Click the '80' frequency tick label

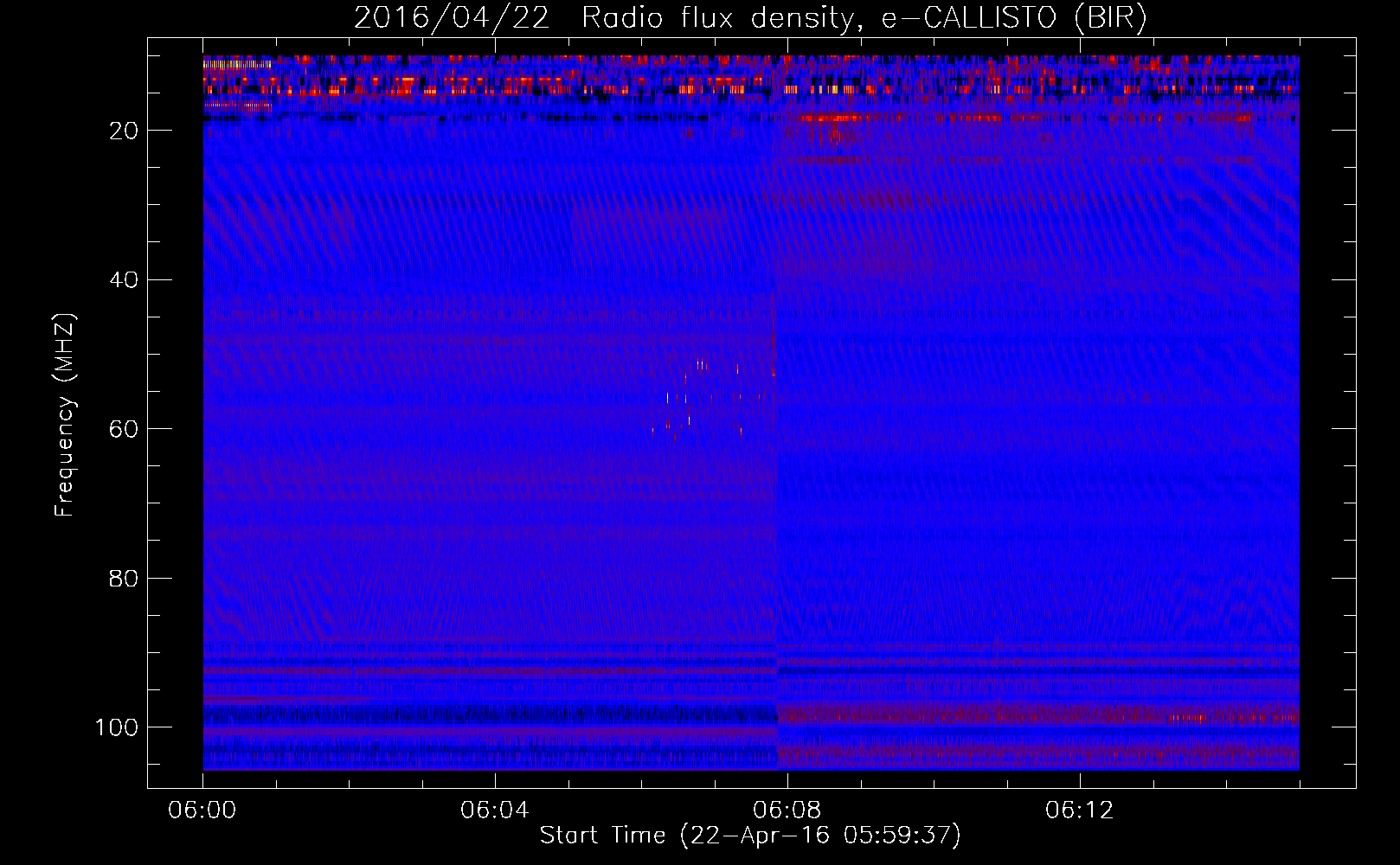click(x=124, y=579)
